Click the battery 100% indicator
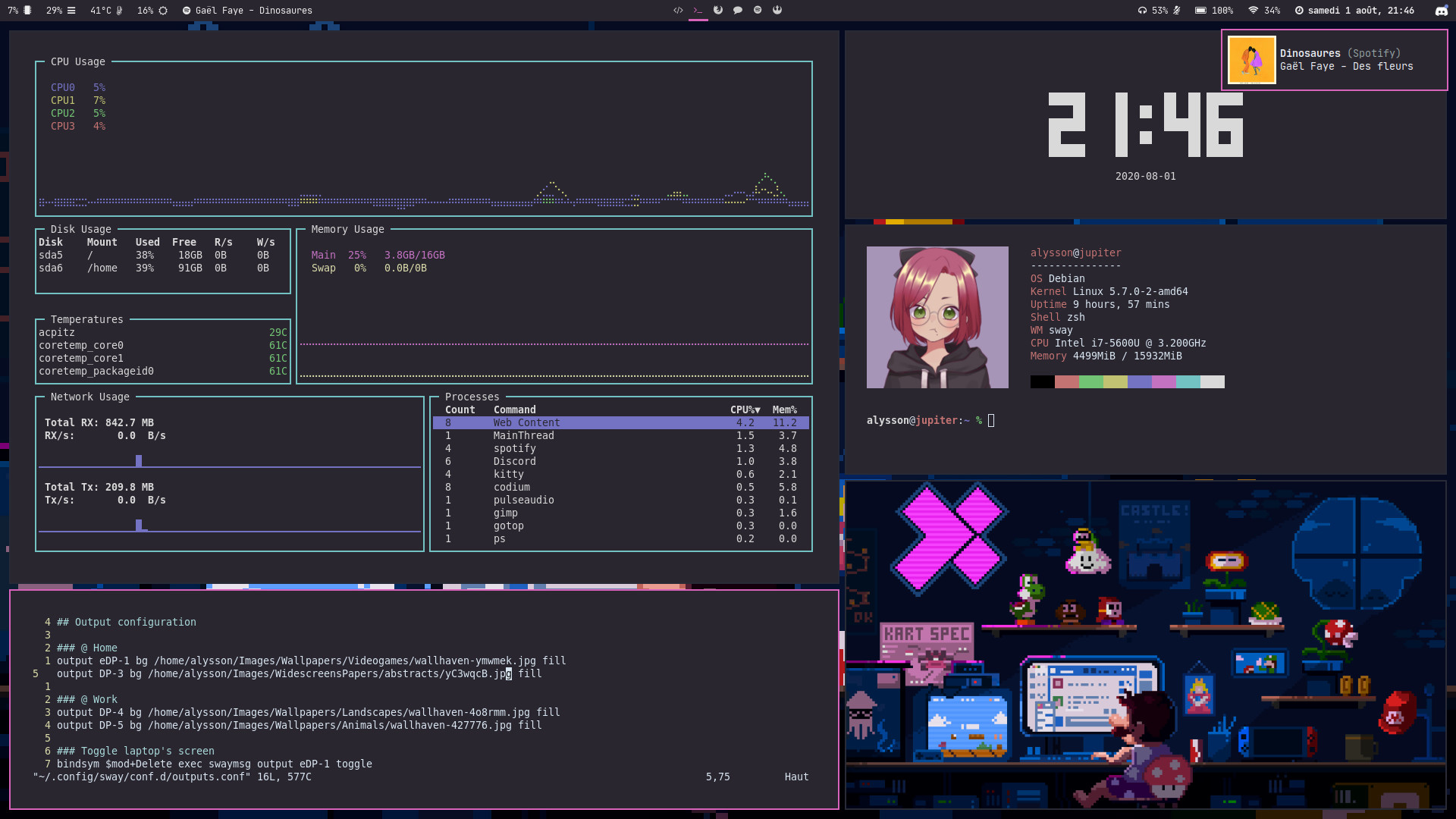Screen dimensions: 1456x819 pyautogui.click(x=1214, y=11)
